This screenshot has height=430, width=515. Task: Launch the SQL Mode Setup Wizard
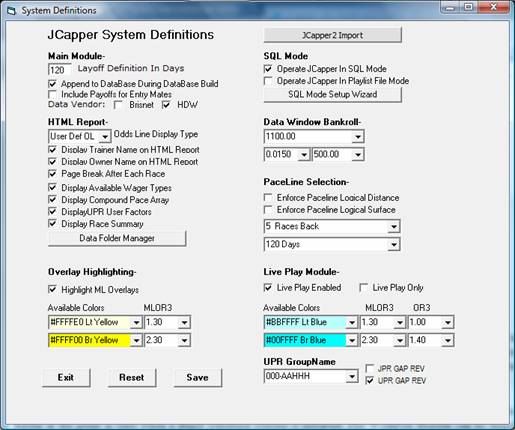tap(332, 94)
